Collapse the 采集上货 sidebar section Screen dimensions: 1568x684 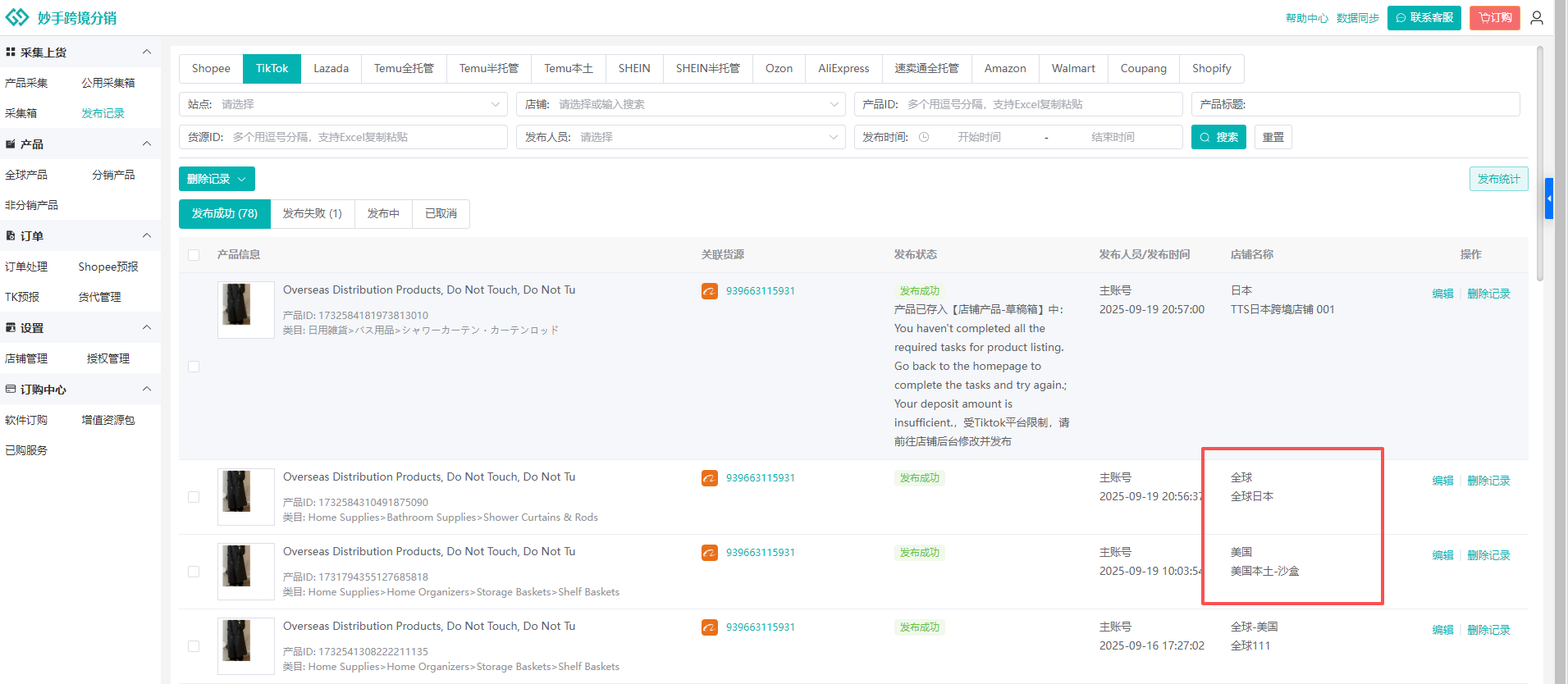[147, 52]
